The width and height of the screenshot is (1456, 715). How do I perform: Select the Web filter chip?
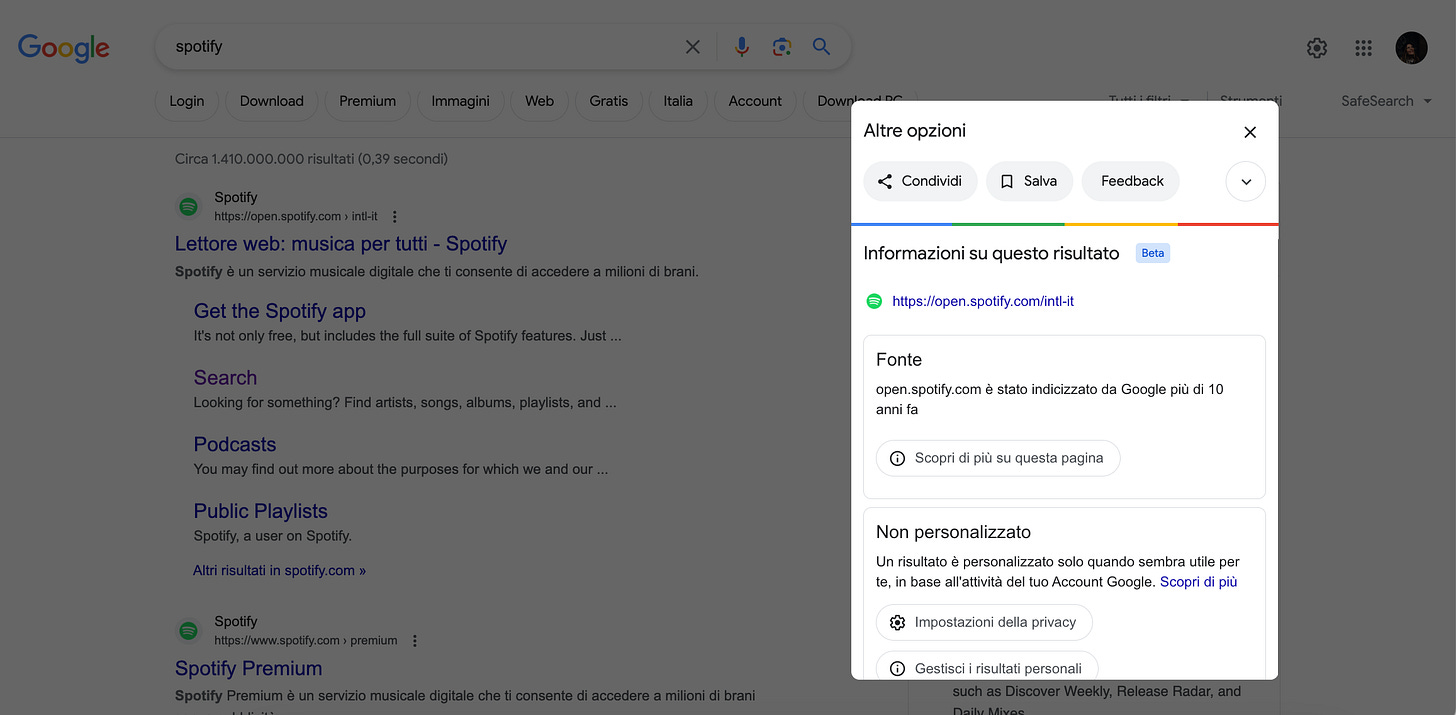tap(540, 101)
